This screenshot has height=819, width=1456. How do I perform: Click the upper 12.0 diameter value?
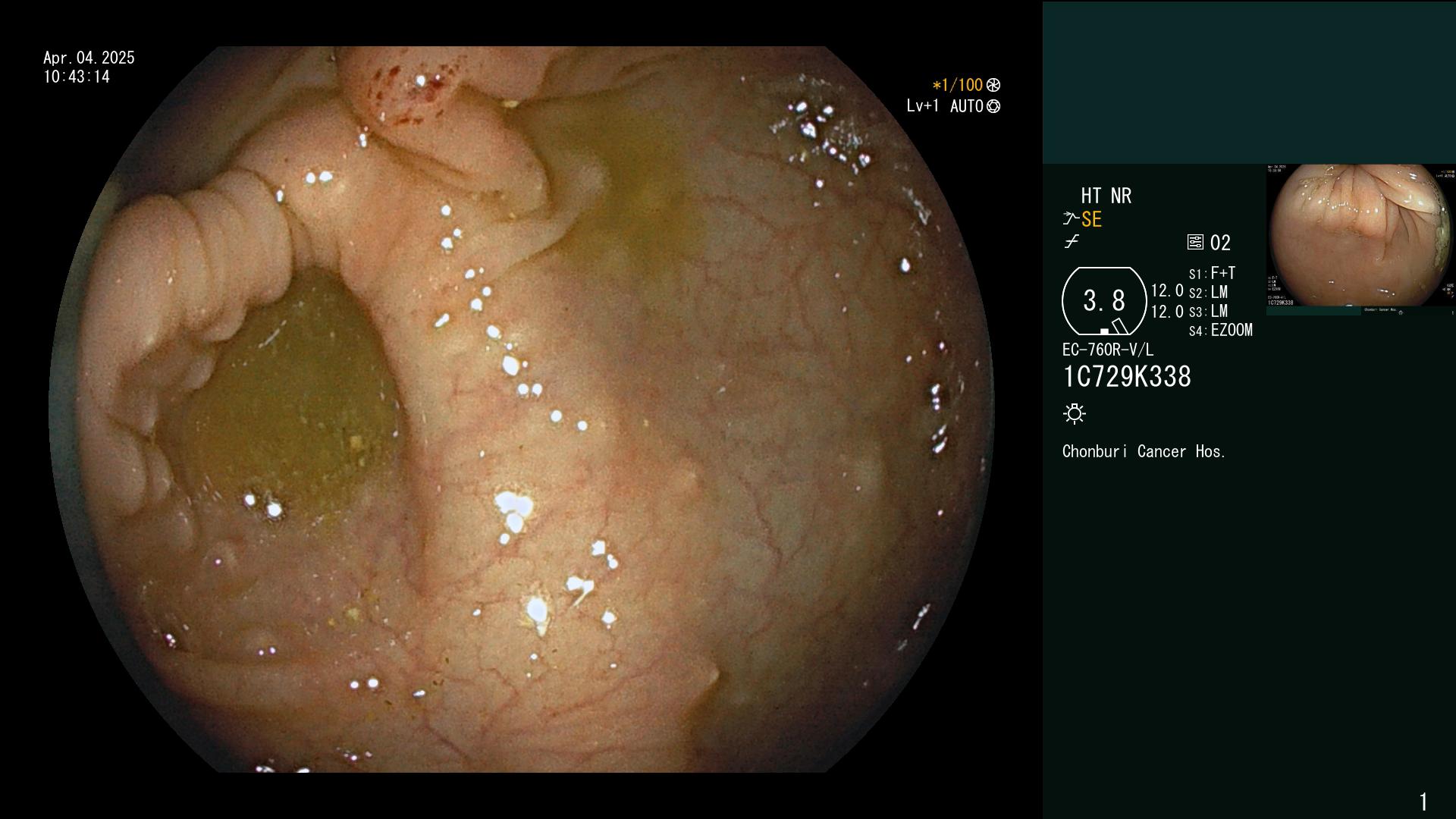coord(1167,290)
